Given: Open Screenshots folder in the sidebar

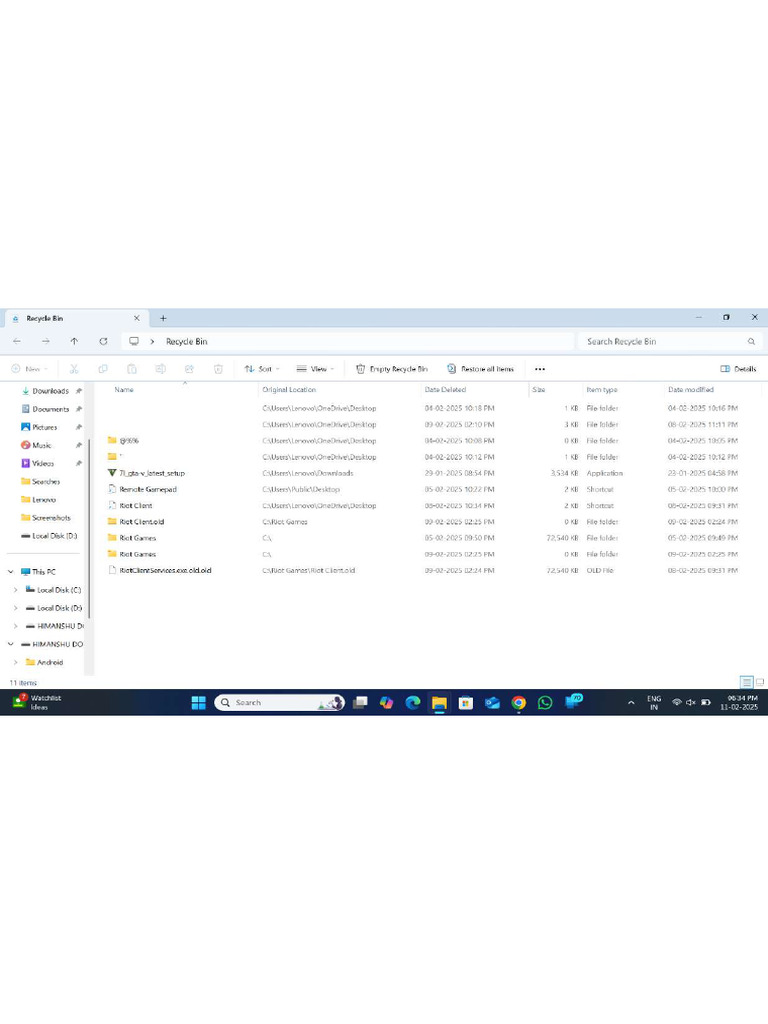Looking at the screenshot, I should 51,517.
